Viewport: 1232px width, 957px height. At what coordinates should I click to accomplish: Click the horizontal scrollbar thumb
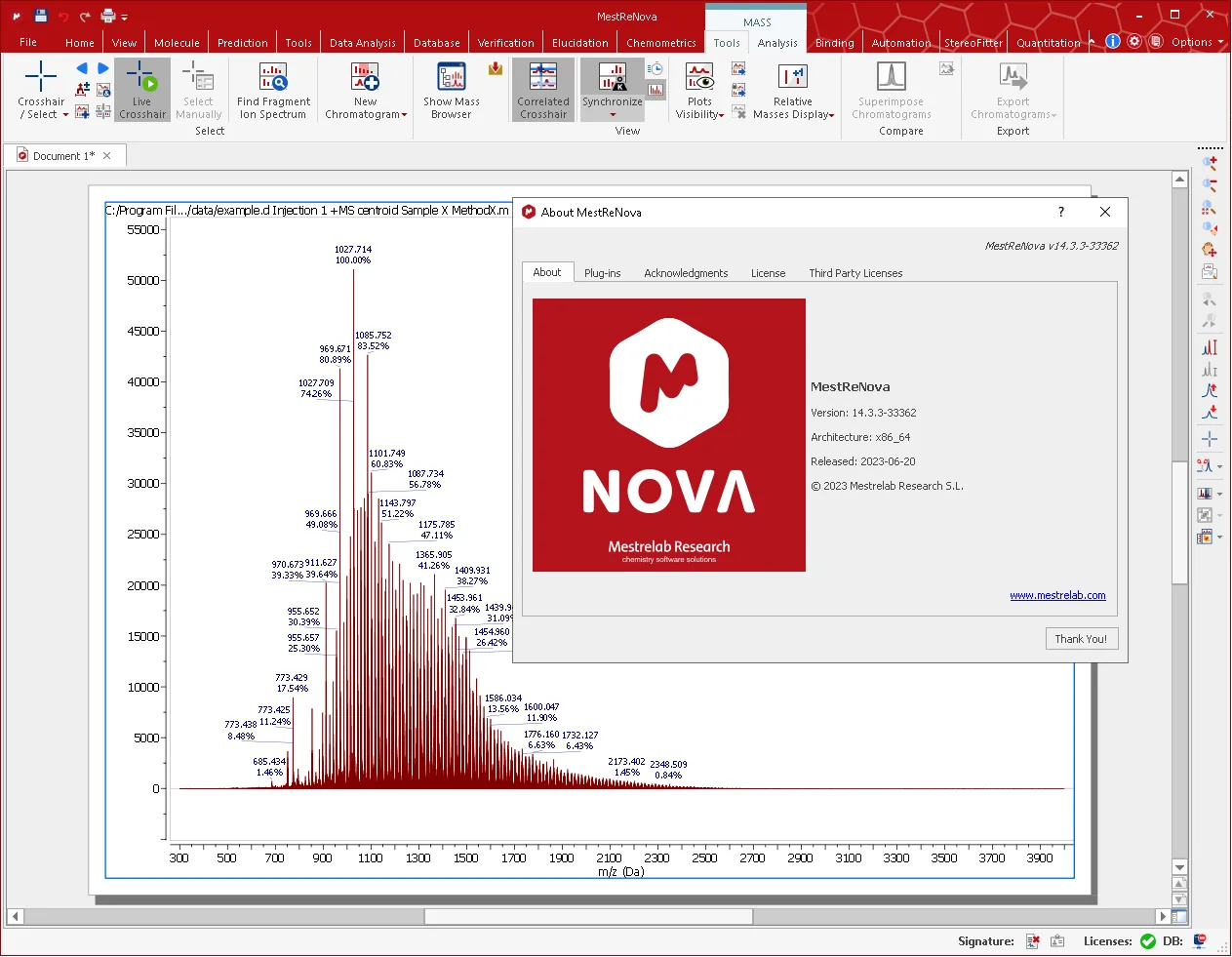click(588, 916)
